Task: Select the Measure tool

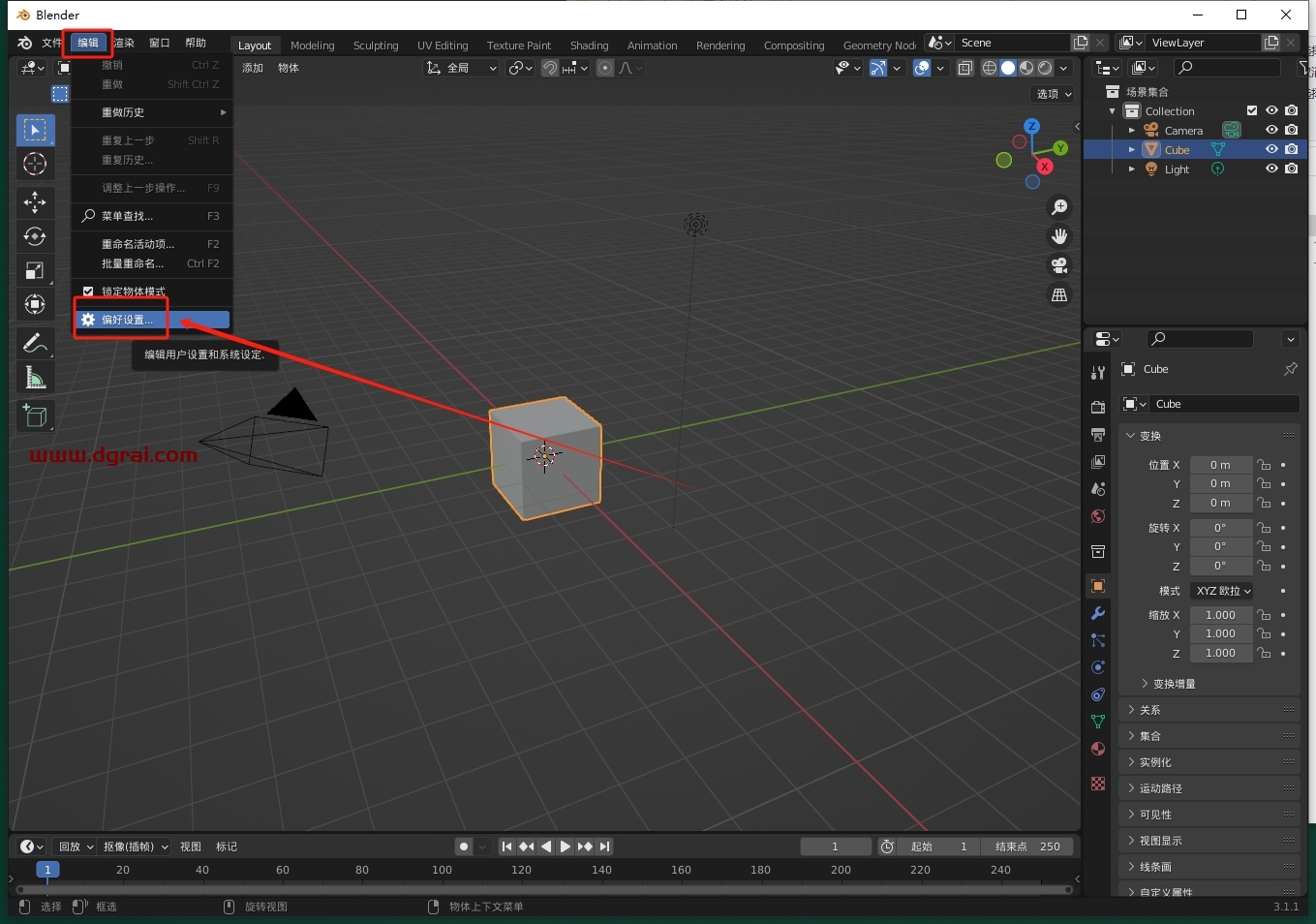Action: [x=35, y=378]
